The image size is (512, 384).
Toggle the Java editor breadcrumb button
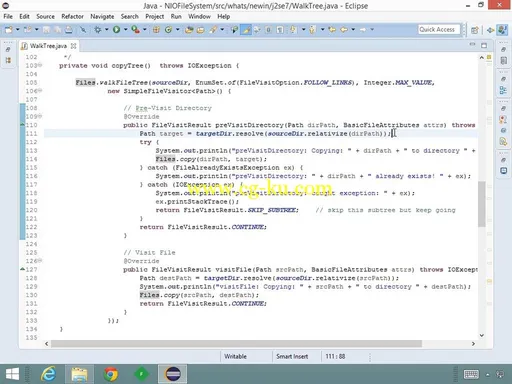tap(234, 30)
